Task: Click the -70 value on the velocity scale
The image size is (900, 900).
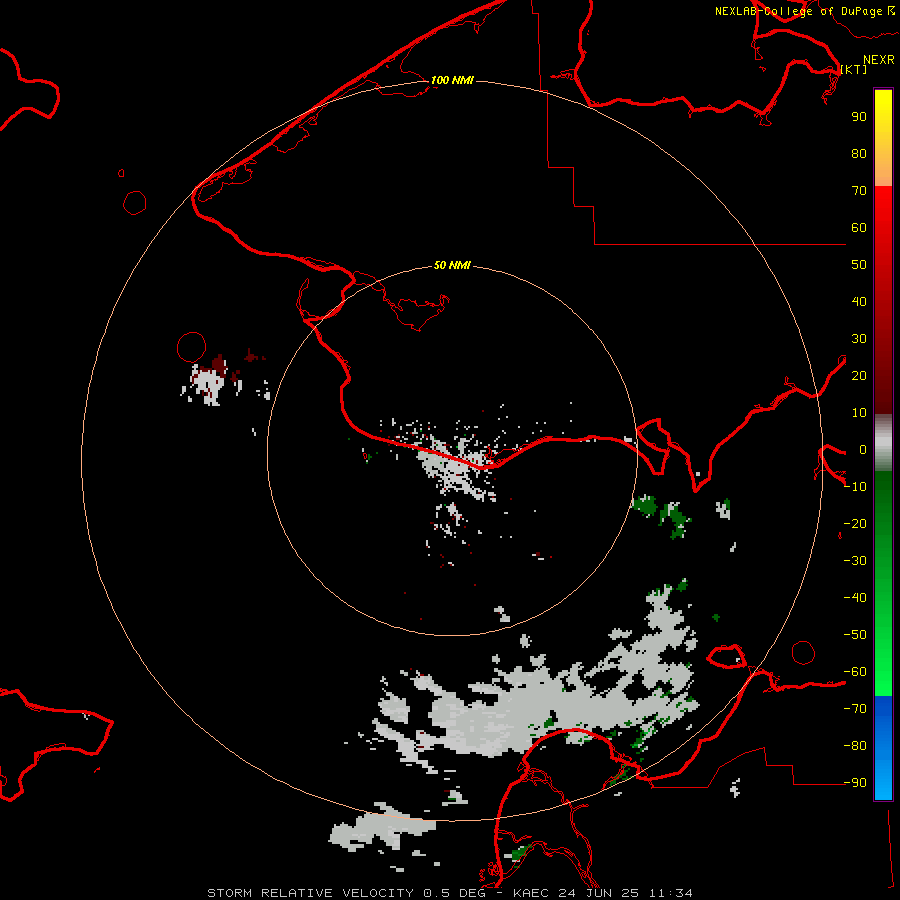Action: [855, 709]
